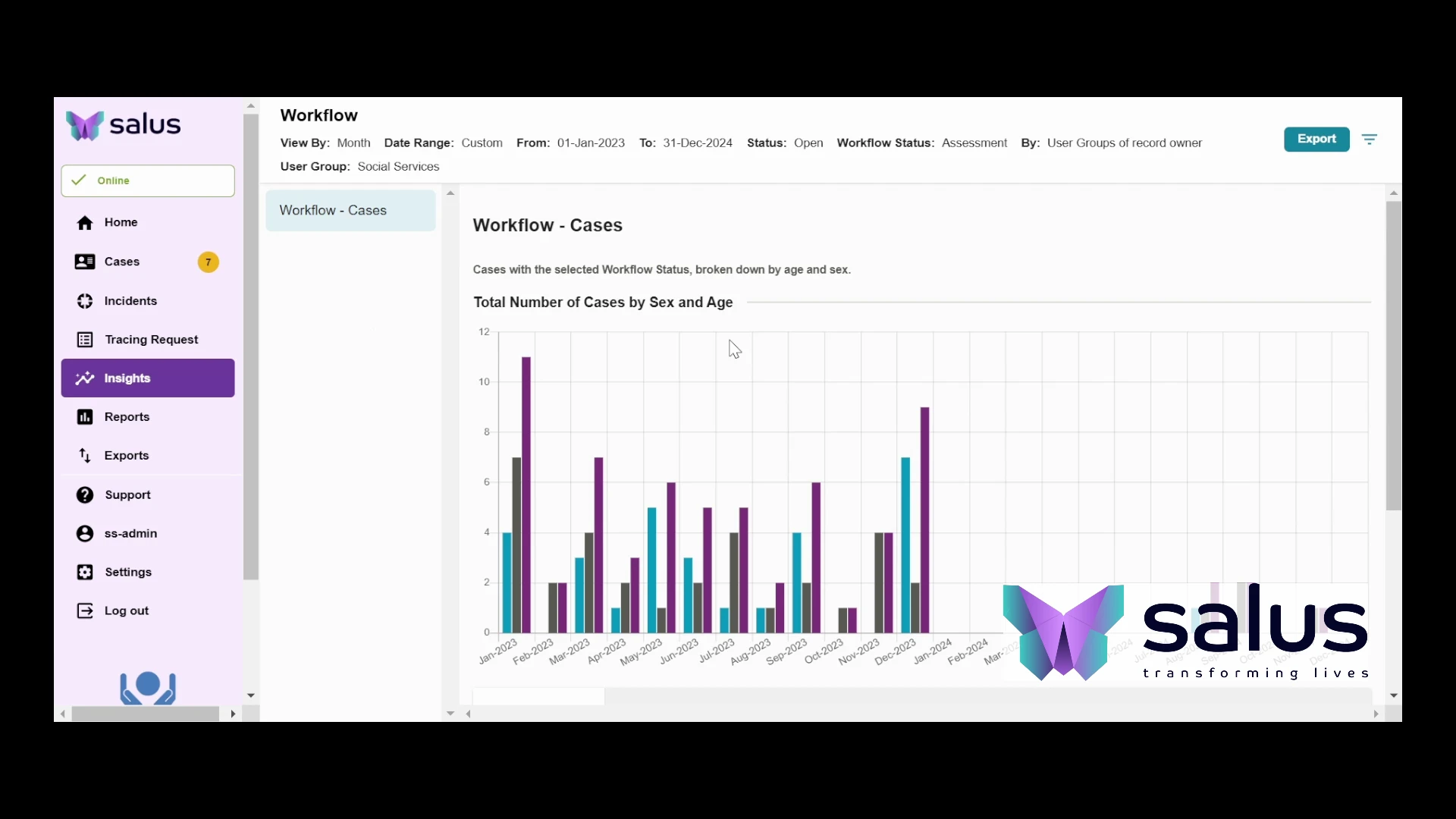1456x819 pixels.
Task: Click the Exports up-down arrows icon
Action: point(85,456)
